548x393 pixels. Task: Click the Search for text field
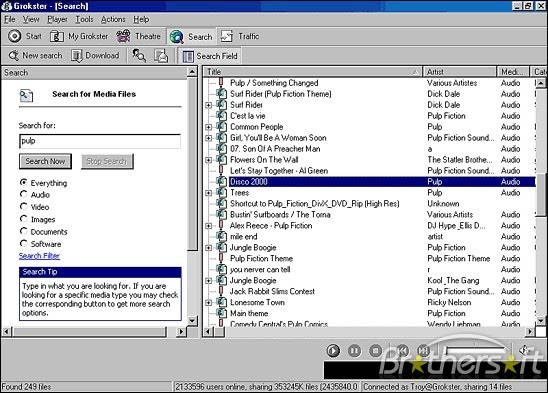coord(100,141)
